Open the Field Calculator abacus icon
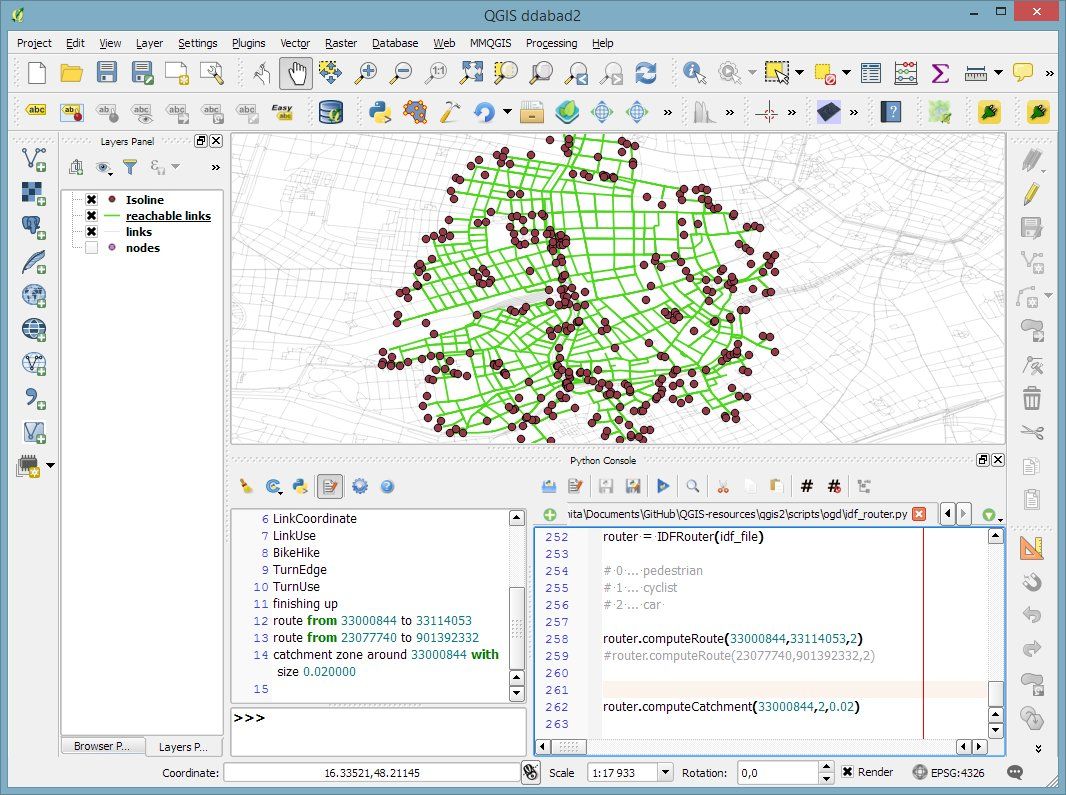Screen dimensions: 1066x795 905,73
